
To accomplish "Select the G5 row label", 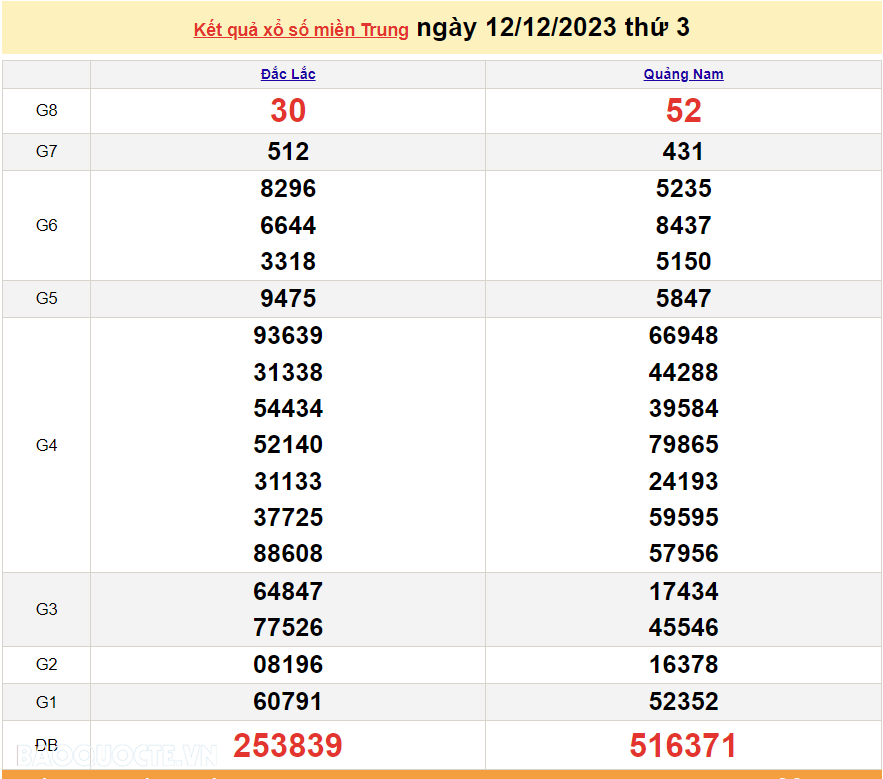I will tap(47, 299).
